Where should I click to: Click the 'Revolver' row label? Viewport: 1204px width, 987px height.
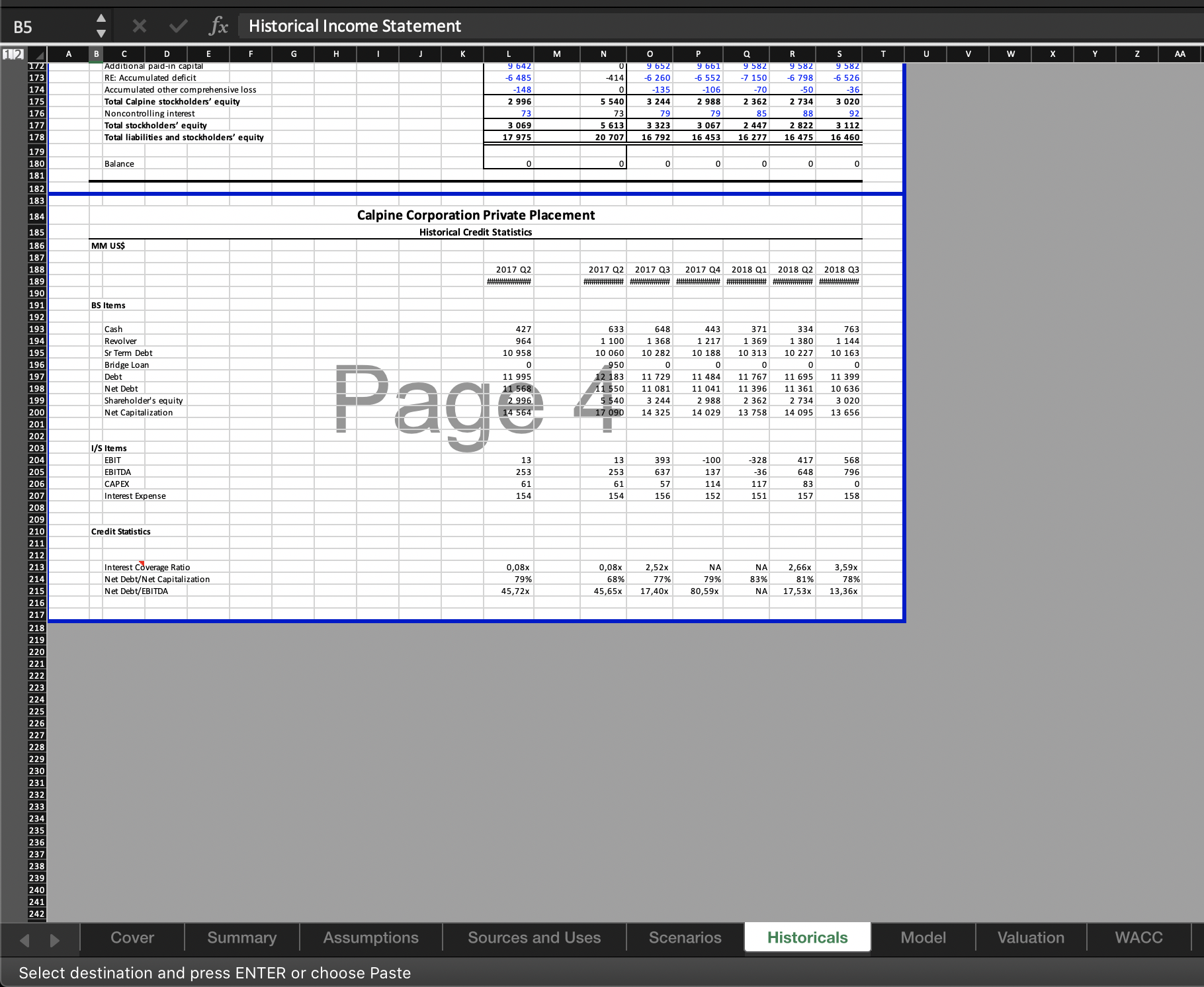[120, 341]
